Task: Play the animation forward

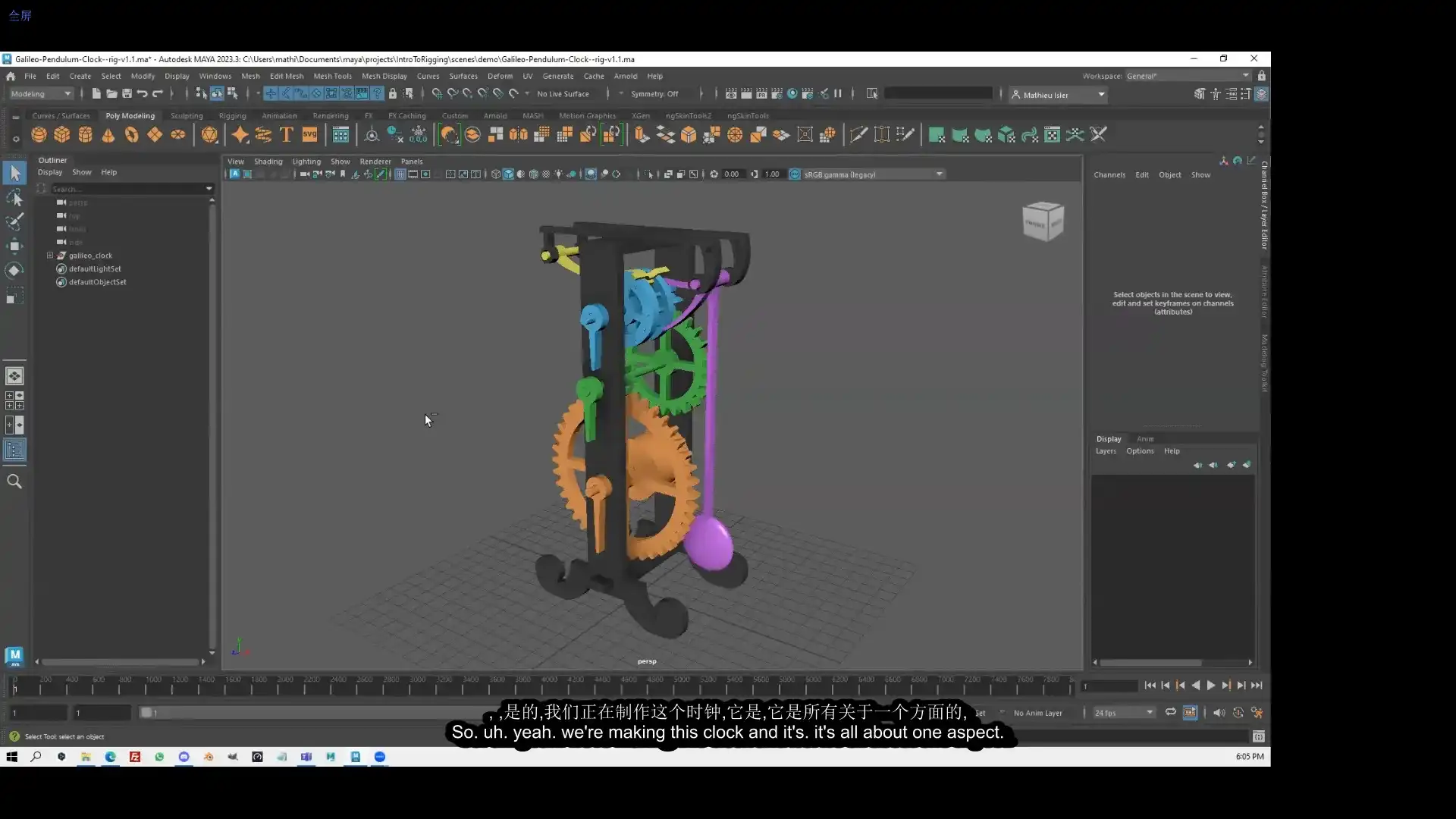Action: coord(1211,686)
